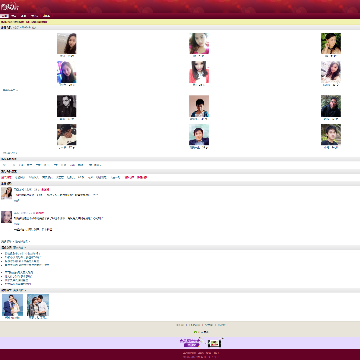Open the couple photo with the blue suit groom
This screenshot has height=360, width=360.
[x=12, y=305]
